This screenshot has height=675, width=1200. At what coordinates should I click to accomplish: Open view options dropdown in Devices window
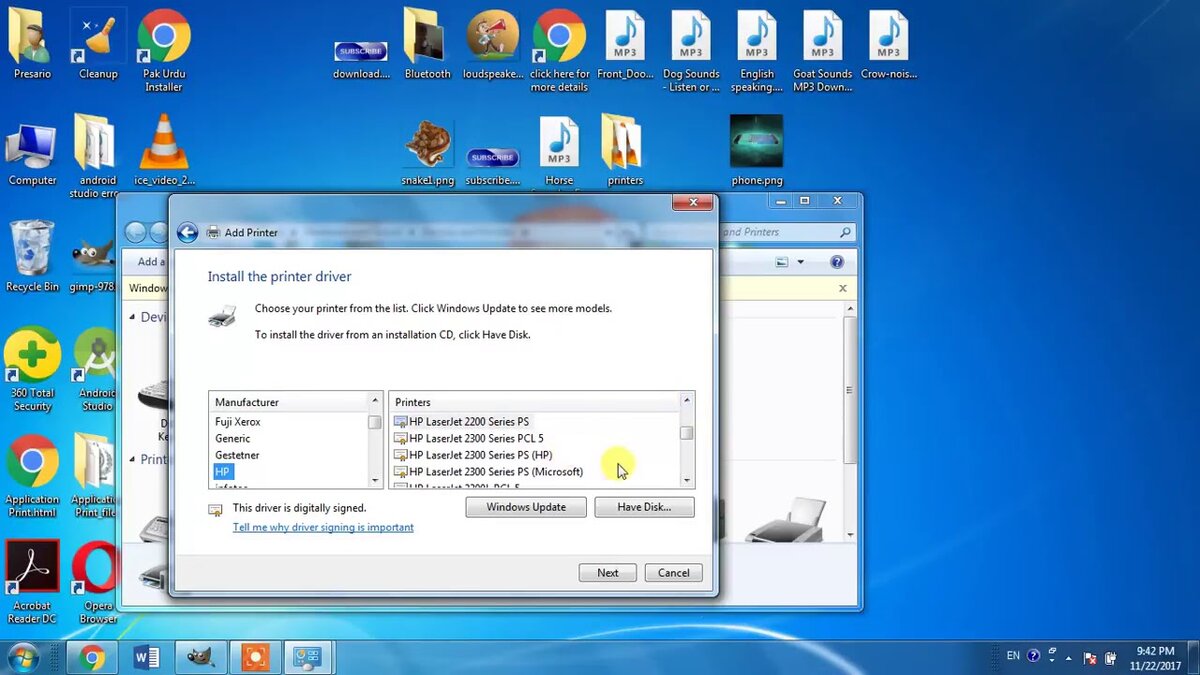pos(800,263)
